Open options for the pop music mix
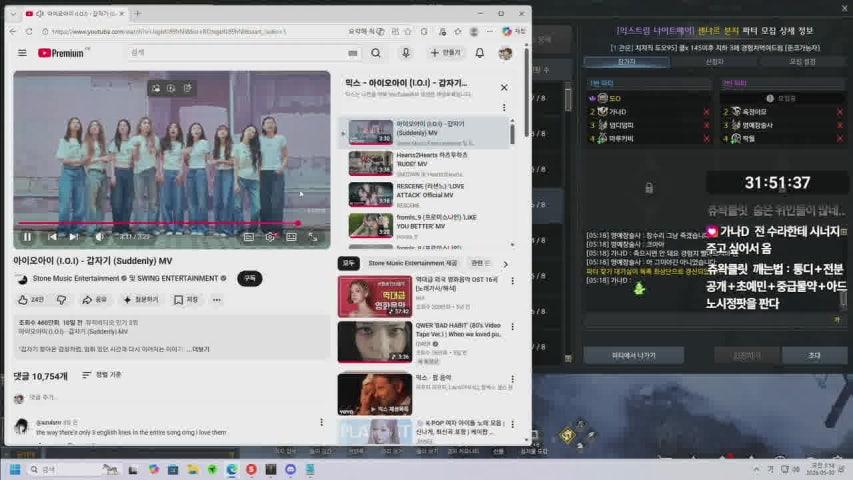The height and width of the screenshot is (480, 853). pyautogui.click(x=512, y=379)
